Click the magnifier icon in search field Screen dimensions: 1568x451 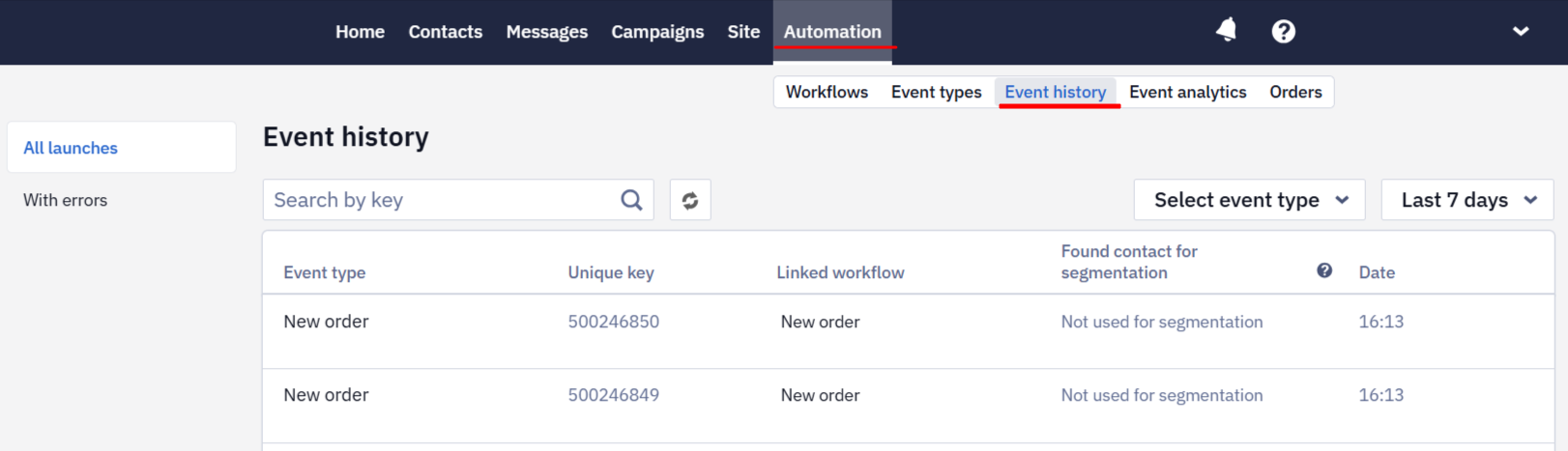click(x=631, y=200)
